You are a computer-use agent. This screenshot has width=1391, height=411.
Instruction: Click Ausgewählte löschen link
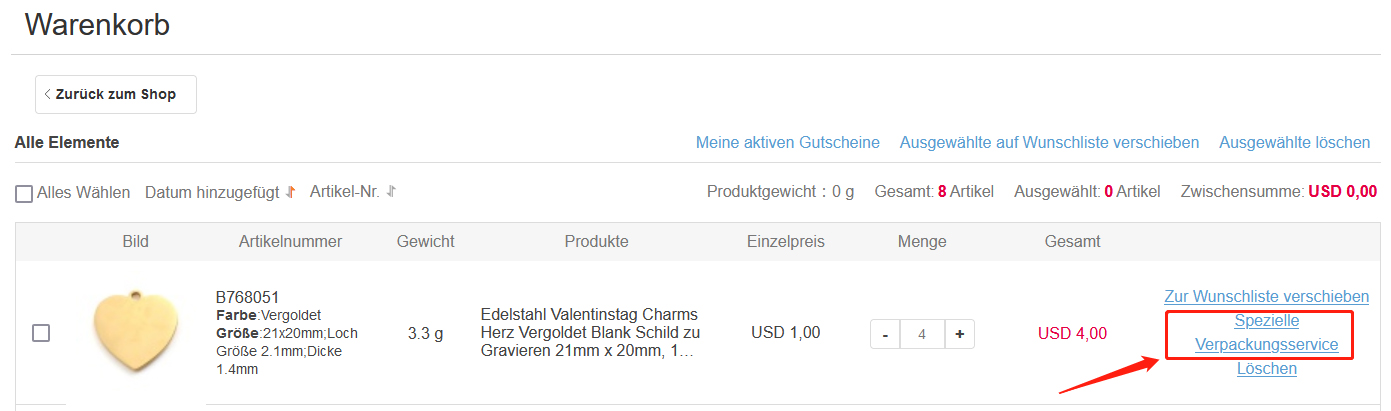pos(1295,142)
